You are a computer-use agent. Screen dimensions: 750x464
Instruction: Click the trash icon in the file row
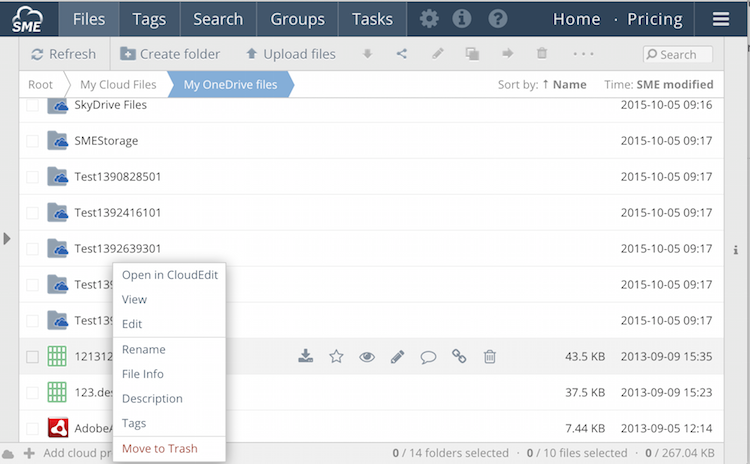click(x=490, y=356)
